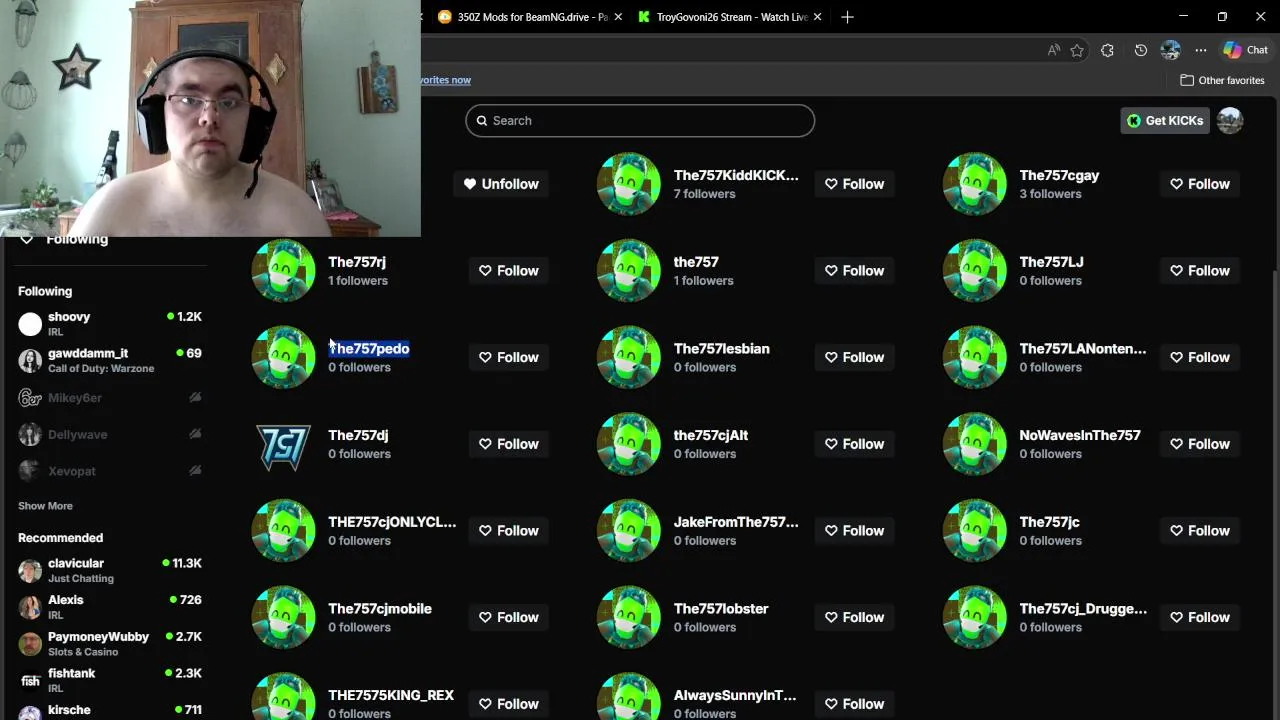The width and height of the screenshot is (1280, 720).
Task: Open offline channel Dellywave
Action: [x=110, y=435]
